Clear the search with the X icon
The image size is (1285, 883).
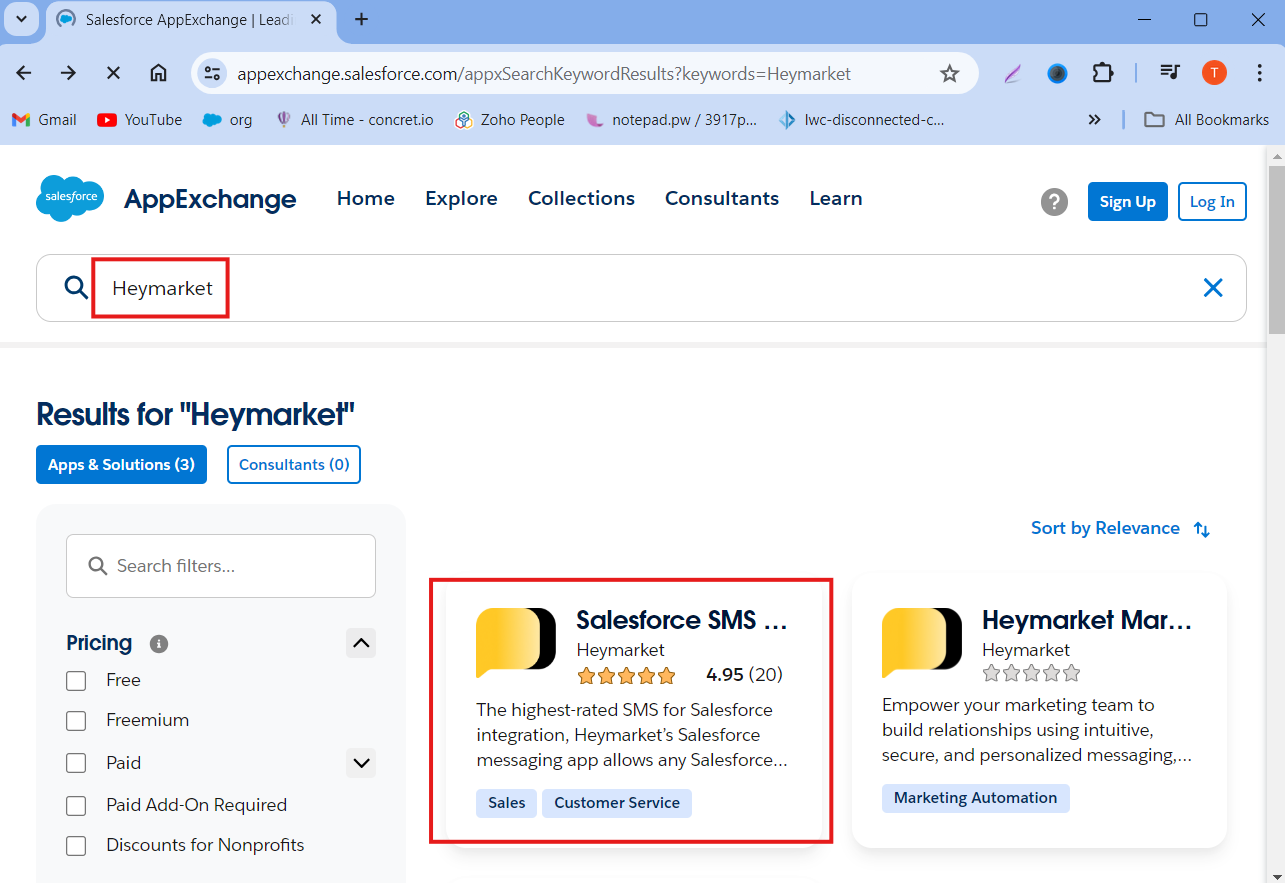[x=1213, y=288]
